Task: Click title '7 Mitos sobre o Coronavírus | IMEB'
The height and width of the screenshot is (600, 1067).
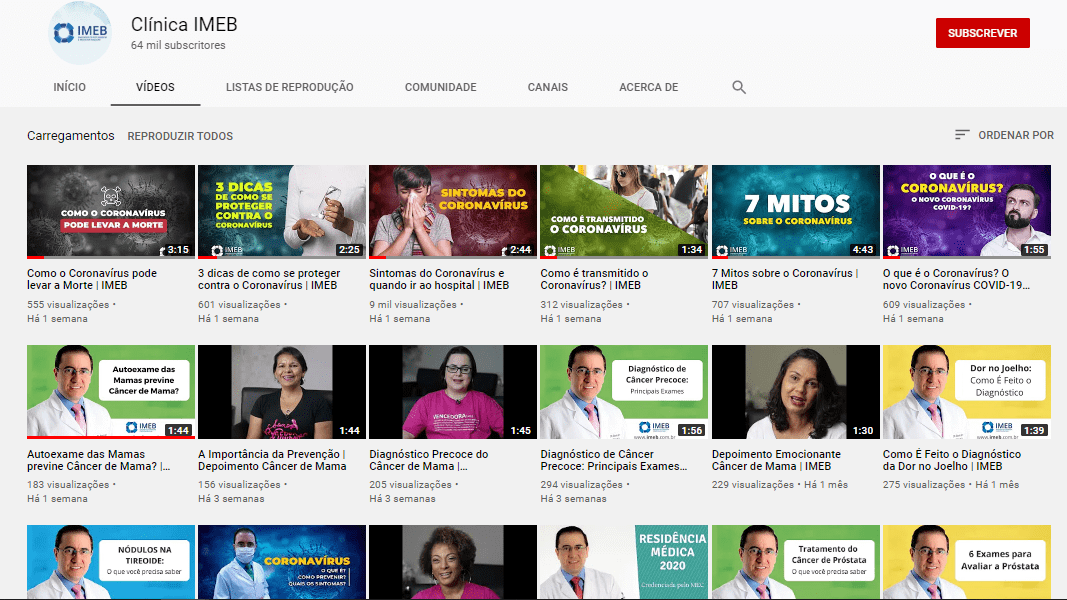Action: pyautogui.click(x=785, y=279)
